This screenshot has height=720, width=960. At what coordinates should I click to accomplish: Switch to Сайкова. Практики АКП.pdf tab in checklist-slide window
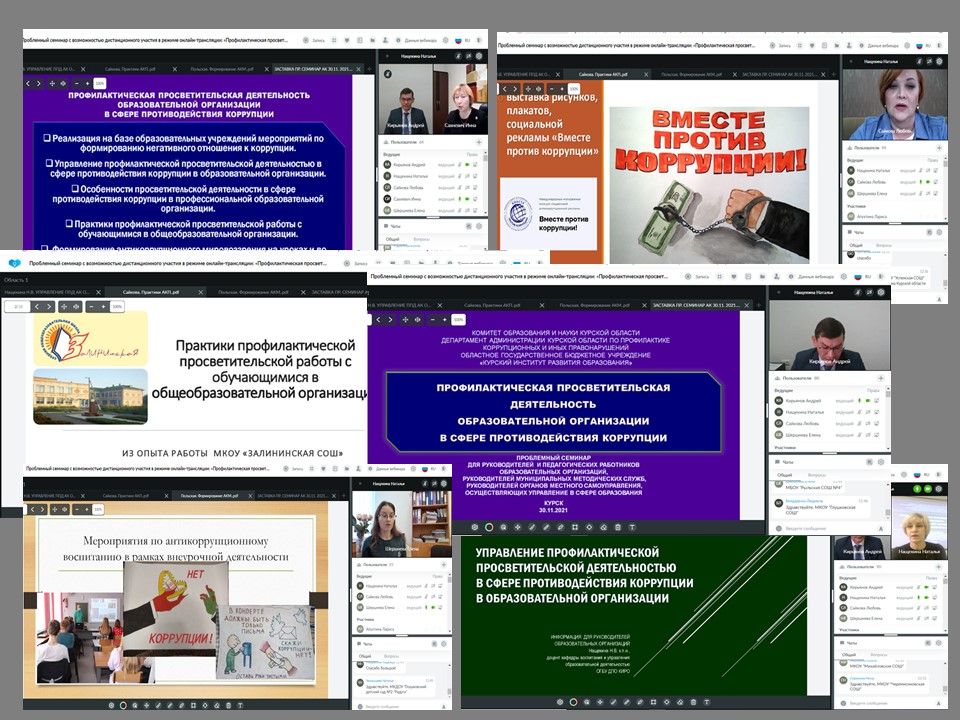pyautogui.click(x=130, y=69)
